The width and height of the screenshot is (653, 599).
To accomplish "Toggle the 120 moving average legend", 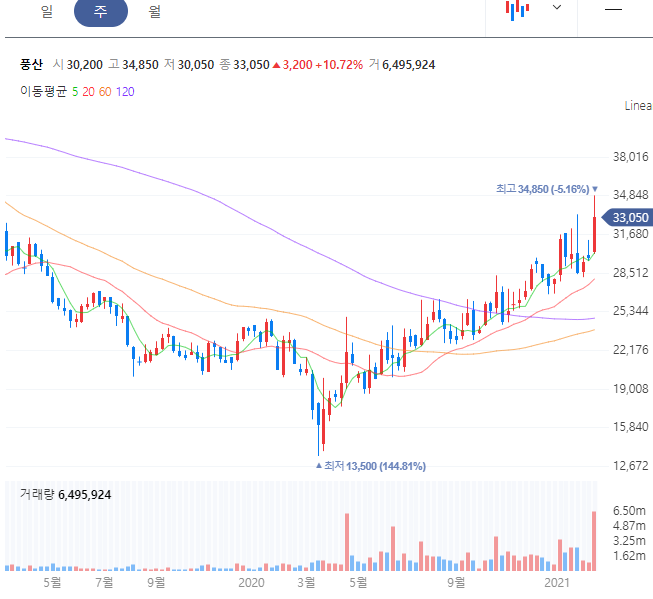I will point(125,92).
